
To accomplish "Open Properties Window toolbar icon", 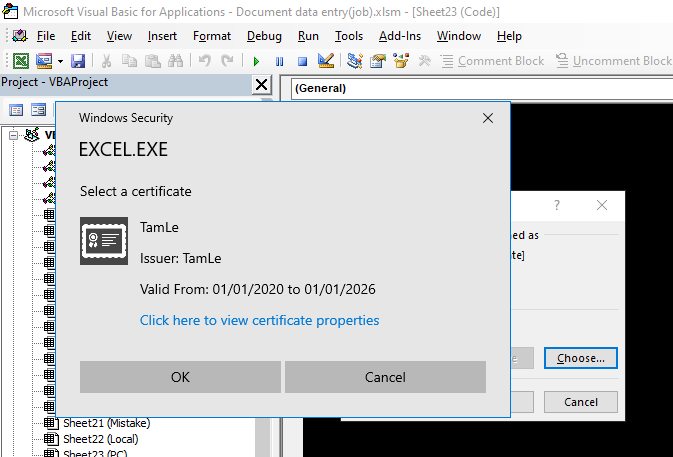I will pyautogui.click(x=378, y=61).
